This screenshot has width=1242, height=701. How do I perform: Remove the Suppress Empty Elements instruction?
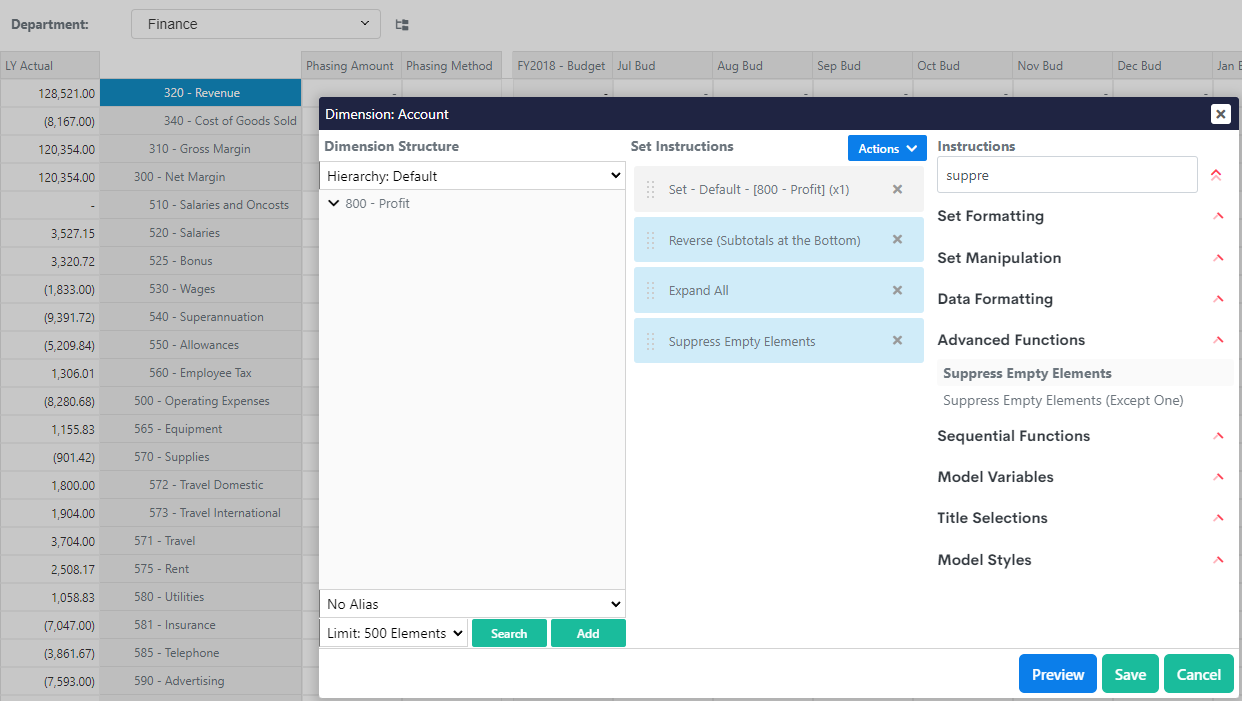click(x=897, y=341)
